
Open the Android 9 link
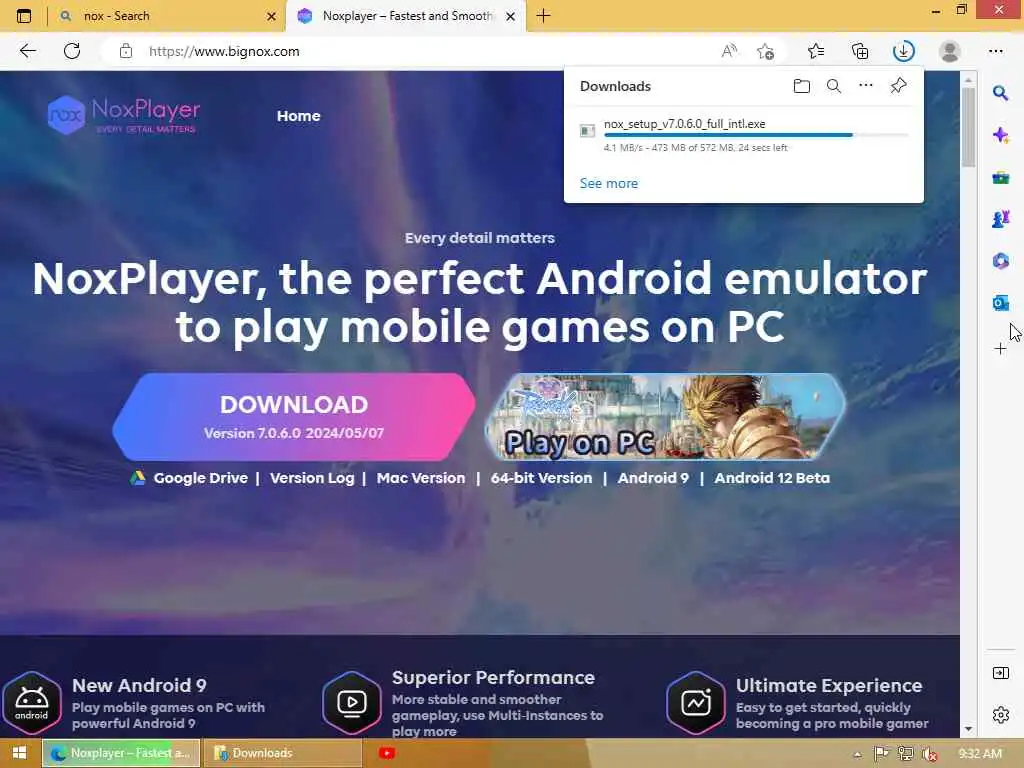[x=653, y=478]
